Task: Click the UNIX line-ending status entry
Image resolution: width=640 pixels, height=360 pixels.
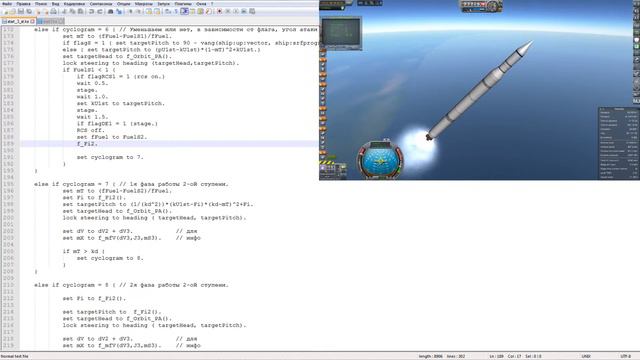Action: pyautogui.click(x=586, y=356)
